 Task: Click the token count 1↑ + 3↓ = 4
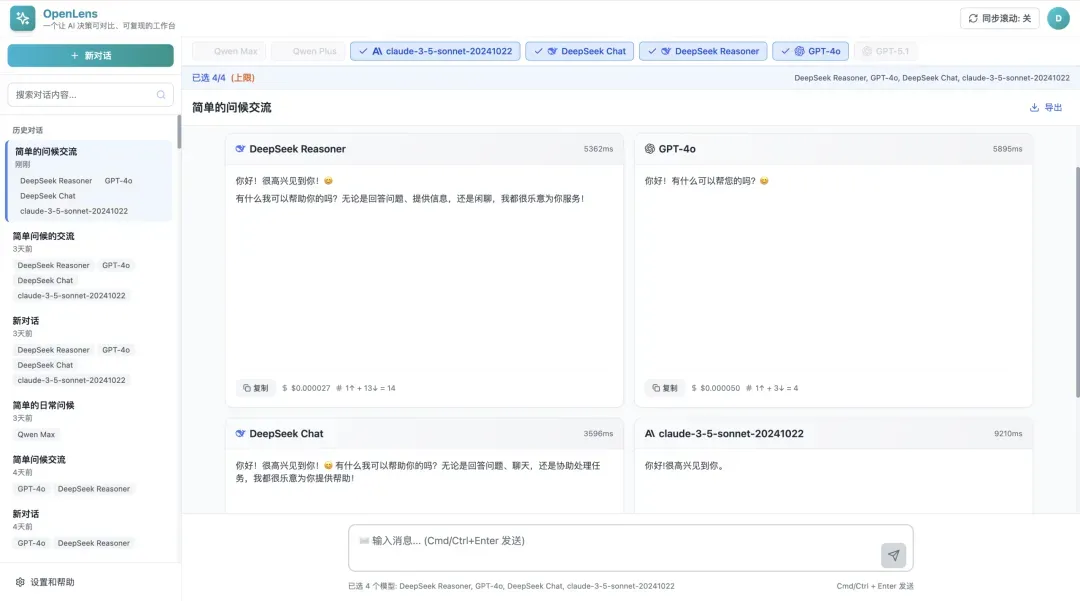772,388
